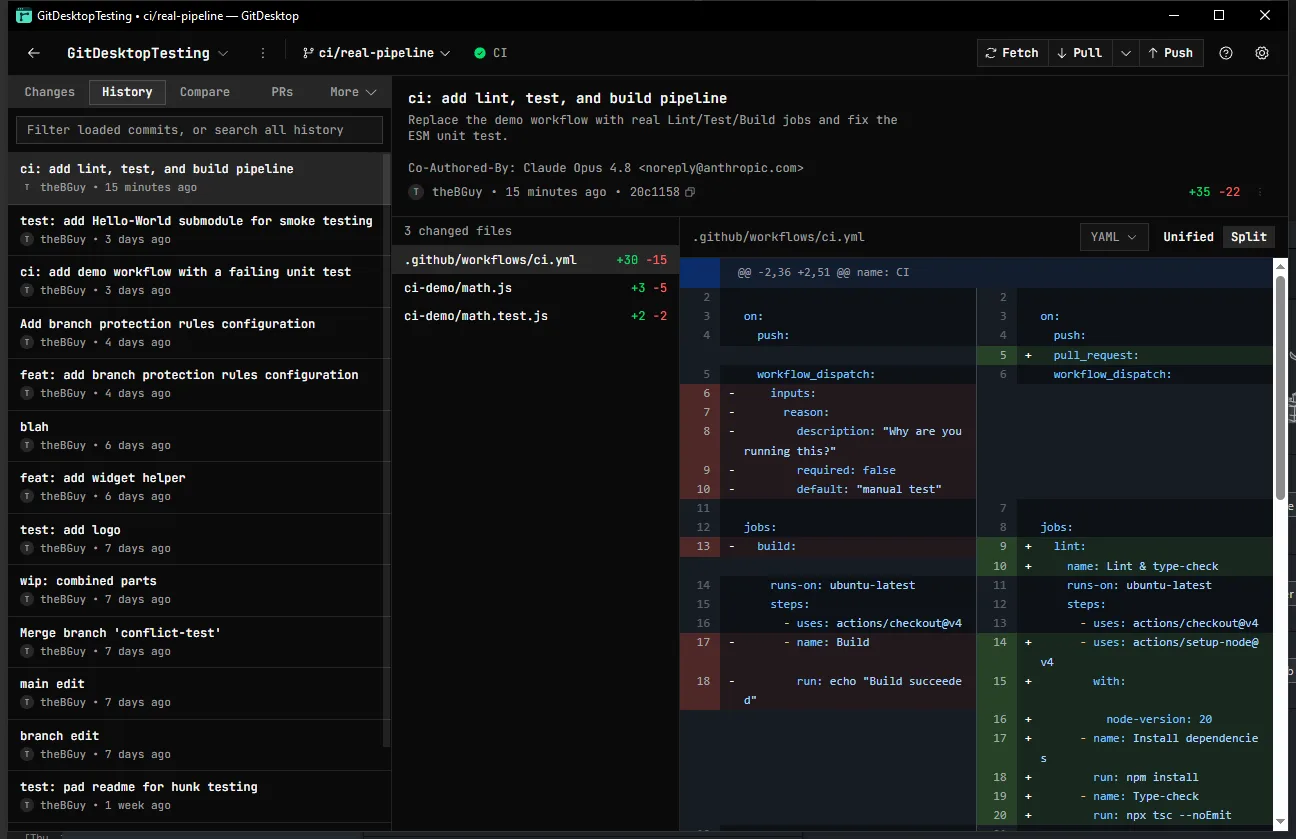Image resolution: width=1296 pixels, height=839 pixels.
Task: Select ci-demo/math.test.js in changed files
Action: 535,316
